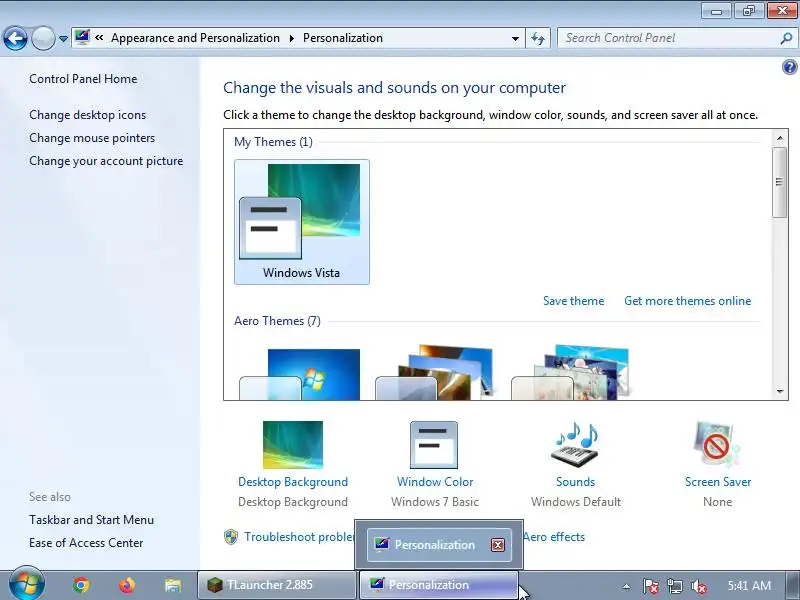Open Help with the question mark icon
Viewport: 800px width, 600px height.
pyautogui.click(x=789, y=67)
